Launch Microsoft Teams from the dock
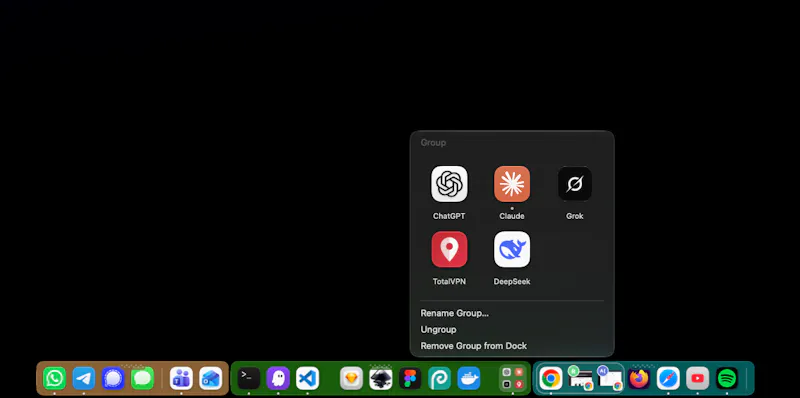This screenshot has width=800, height=398. point(181,379)
